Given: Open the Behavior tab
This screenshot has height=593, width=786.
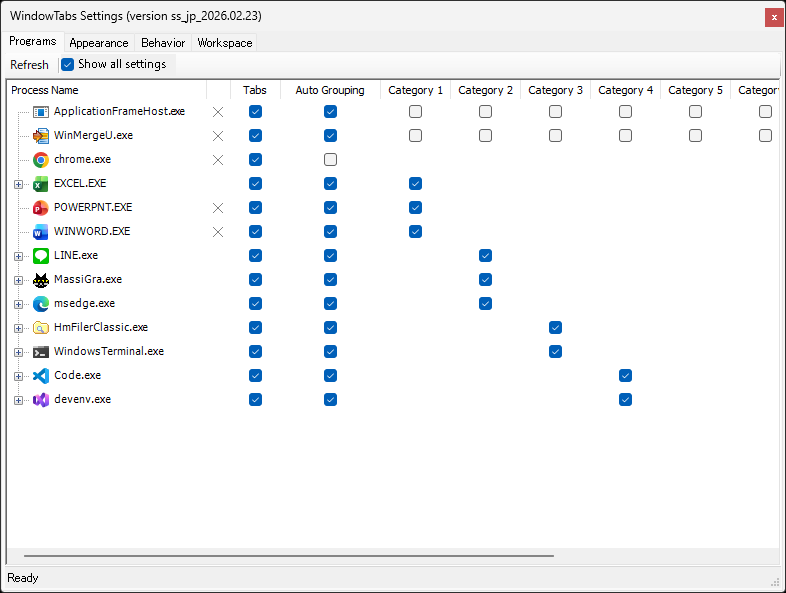Looking at the screenshot, I should [163, 43].
